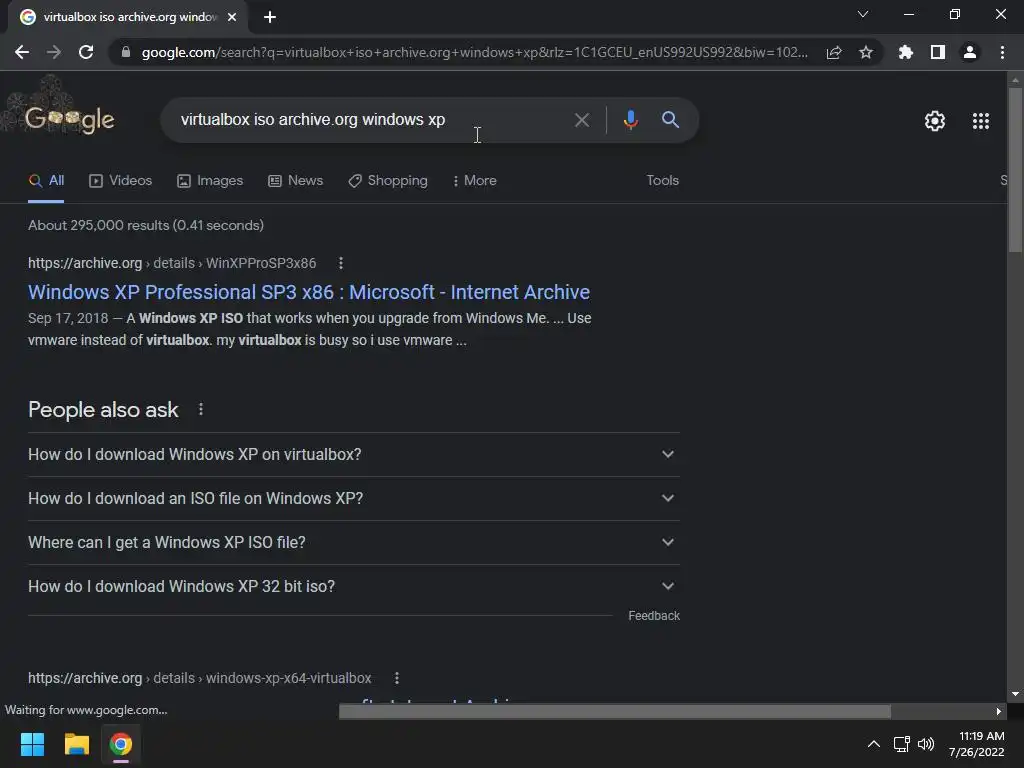Image resolution: width=1024 pixels, height=768 pixels.
Task: Click the vertical scrollbar thumb
Action: (x=1015, y=168)
